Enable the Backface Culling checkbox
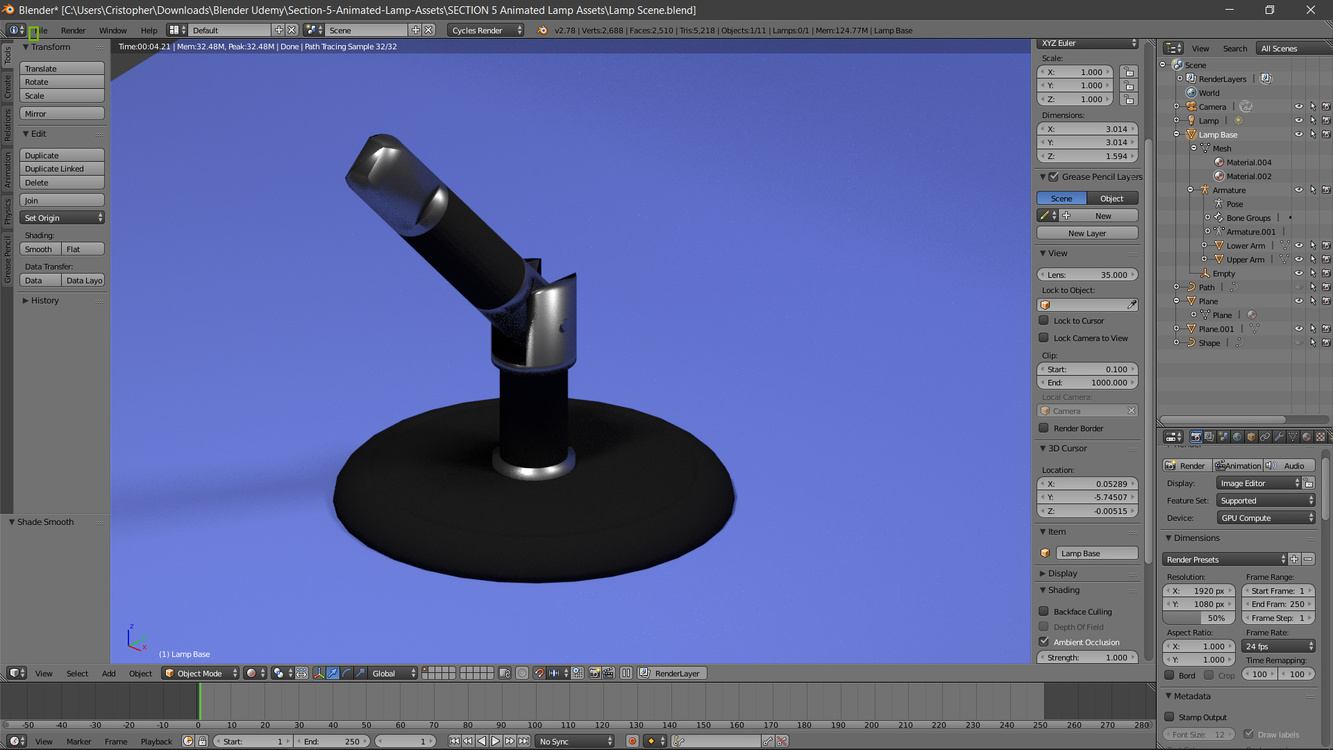This screenshot has width=1333, height=750. 1044,611
